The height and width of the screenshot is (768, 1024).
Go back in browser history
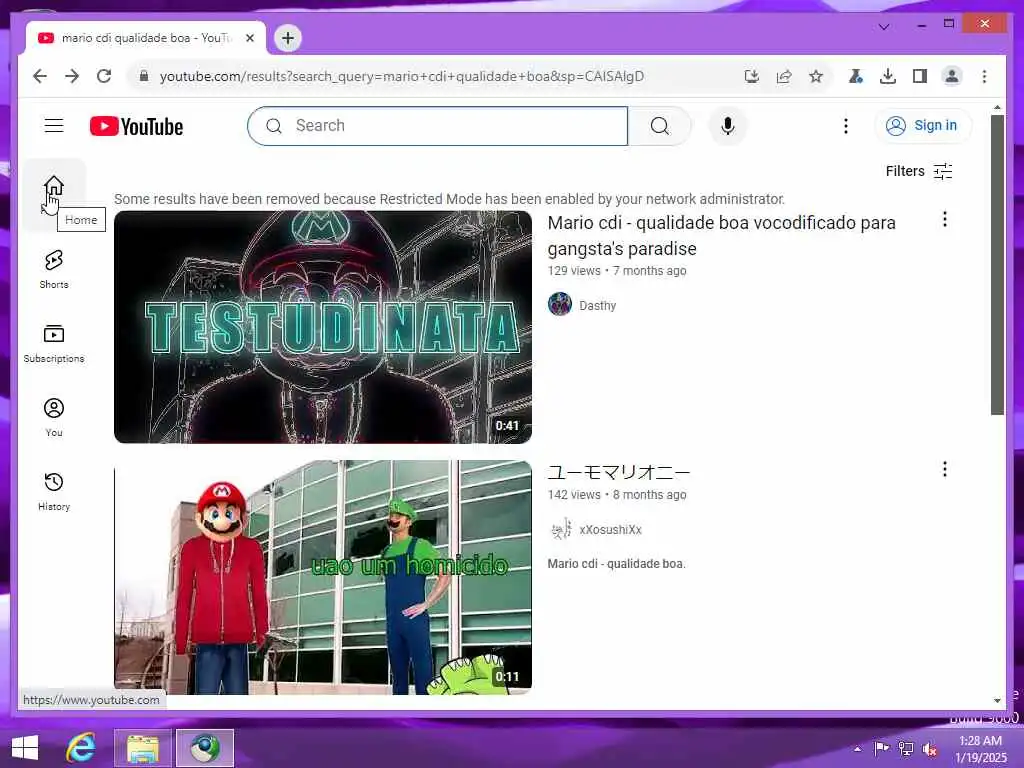click(x=40, y=76)
